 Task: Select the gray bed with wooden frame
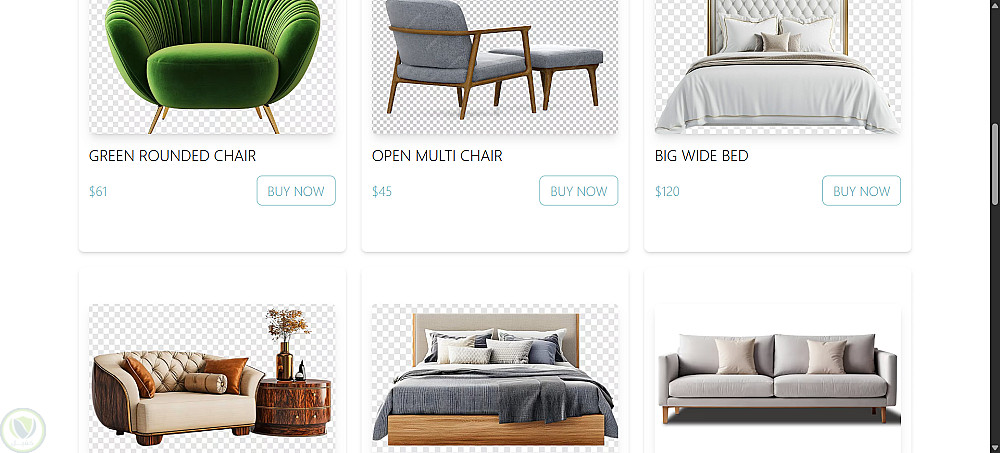click(x=495, y=378)
